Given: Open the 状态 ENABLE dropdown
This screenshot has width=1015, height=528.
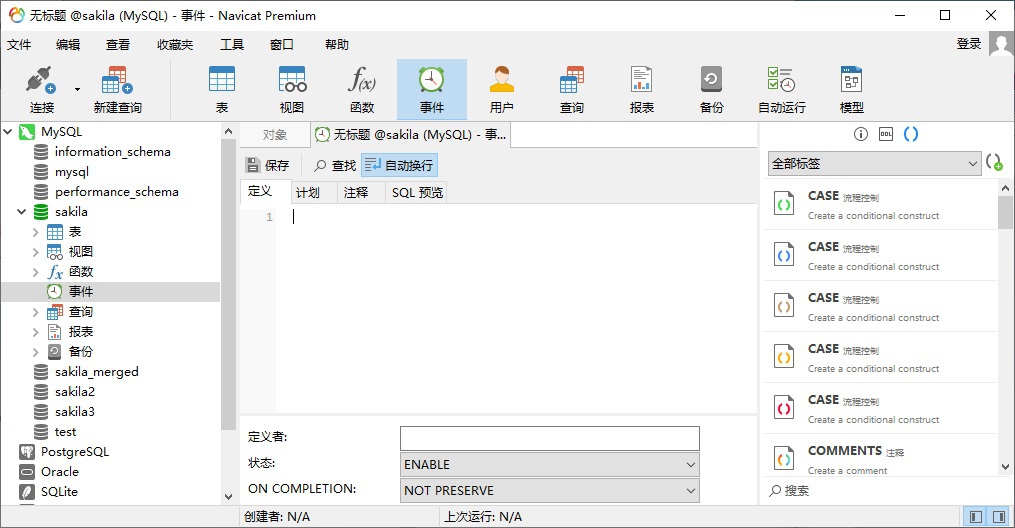Looking at the screenshot, I should [x=550, y=465].
